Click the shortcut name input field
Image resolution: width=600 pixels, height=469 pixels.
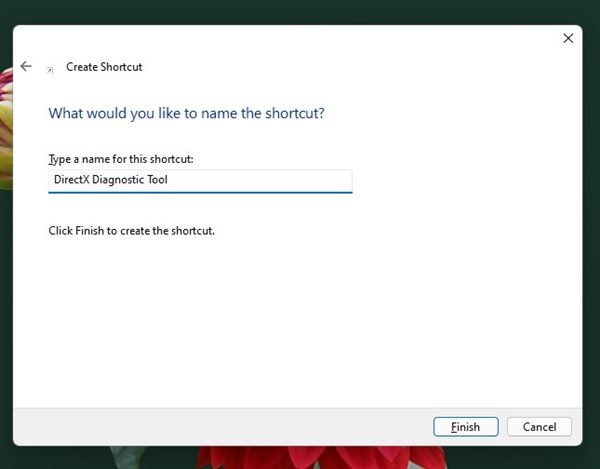[x=200, y=181]
